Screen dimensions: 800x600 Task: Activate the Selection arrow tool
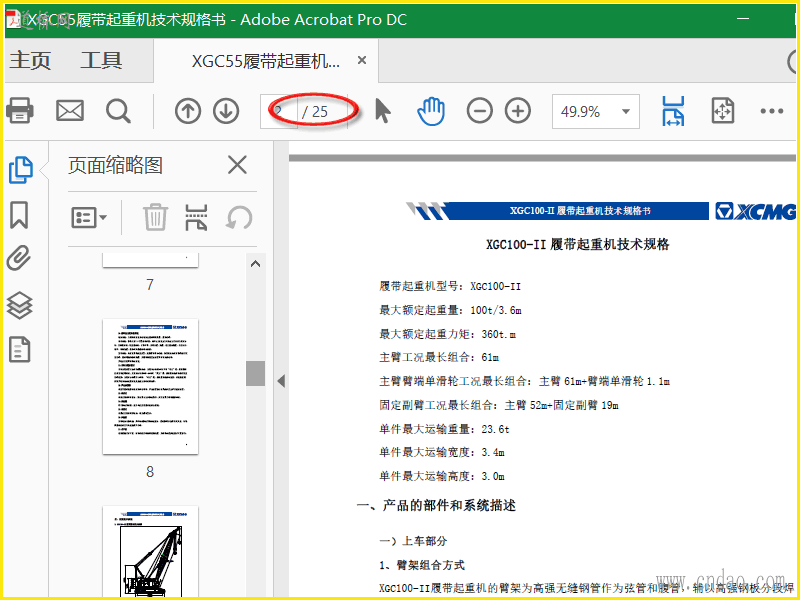383,111
